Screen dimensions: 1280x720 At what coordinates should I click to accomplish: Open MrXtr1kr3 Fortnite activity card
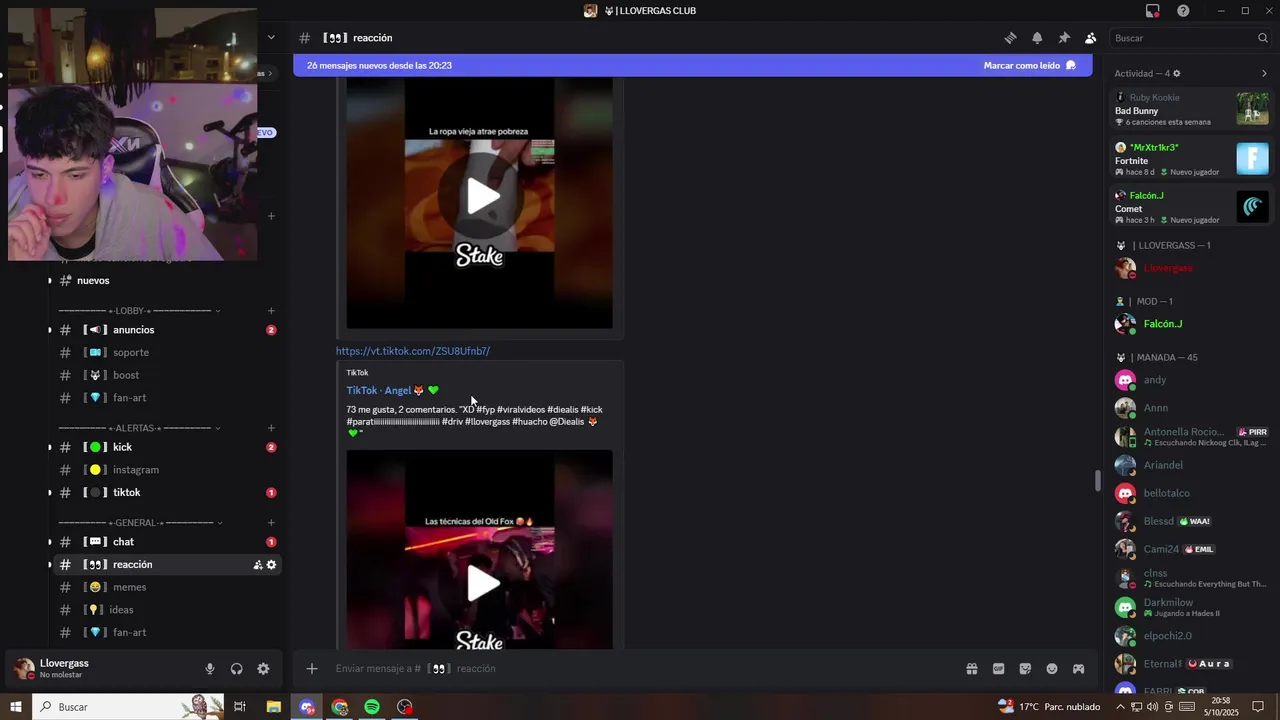click(1191, 159)
